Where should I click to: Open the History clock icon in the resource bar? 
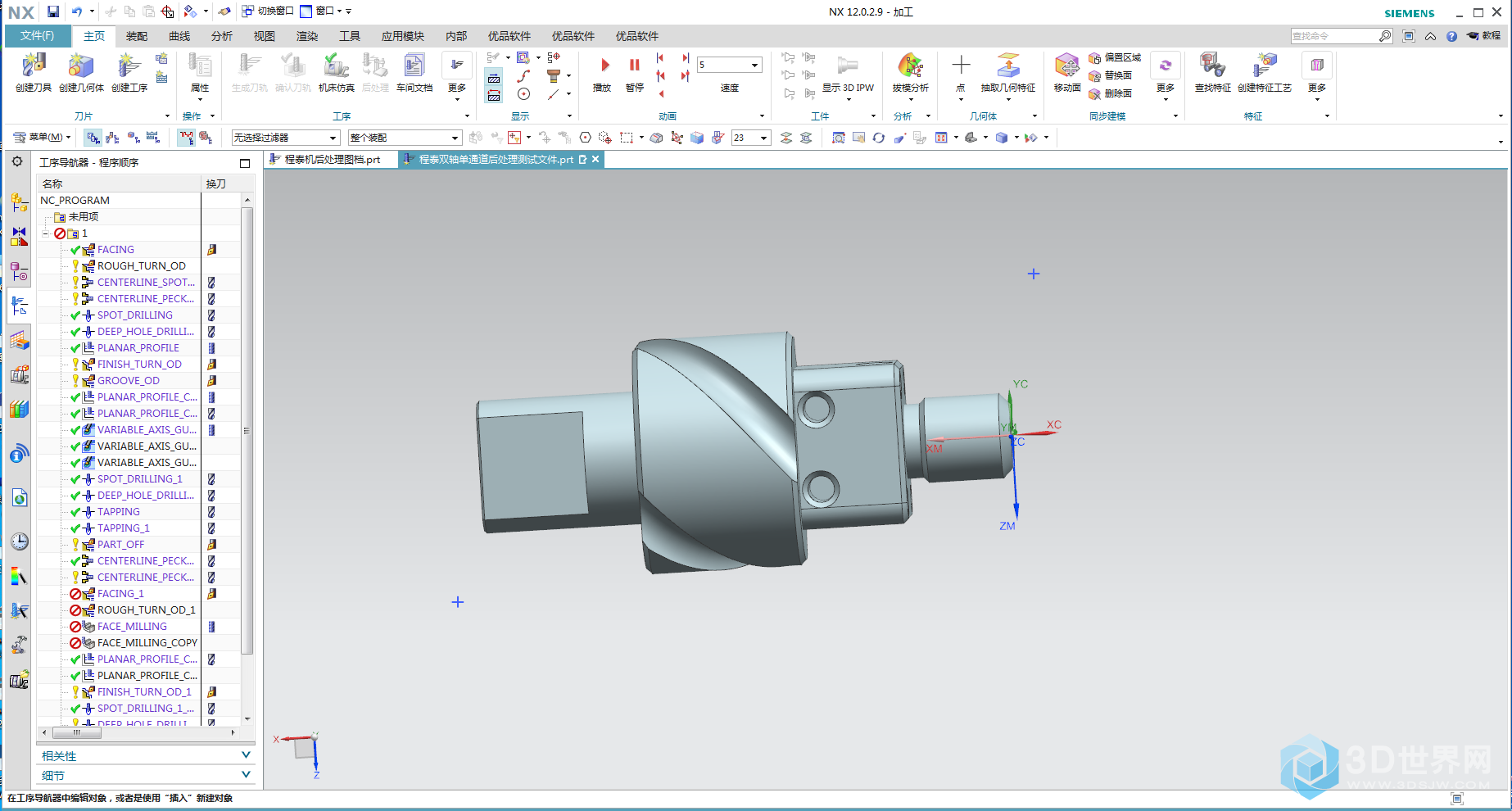(20, 541)
